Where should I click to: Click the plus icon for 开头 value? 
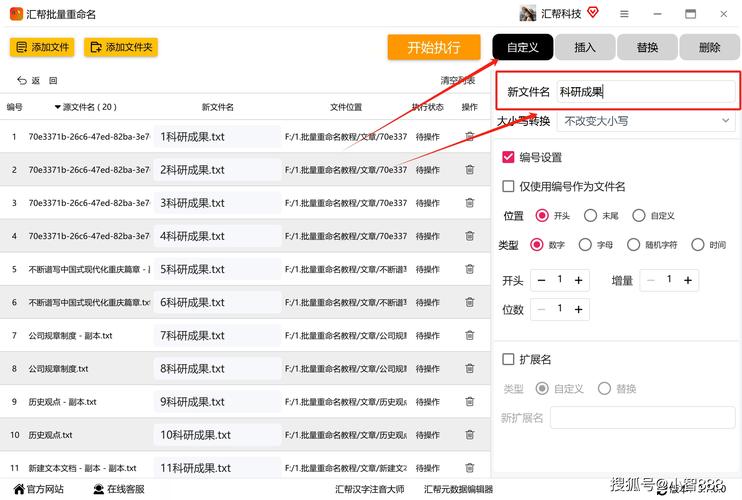pos(579,281)
